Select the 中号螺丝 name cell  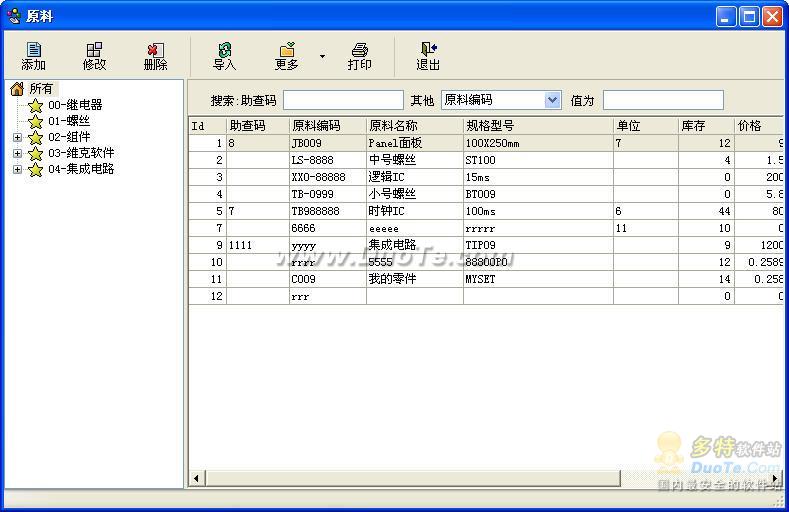coord(415,160)
